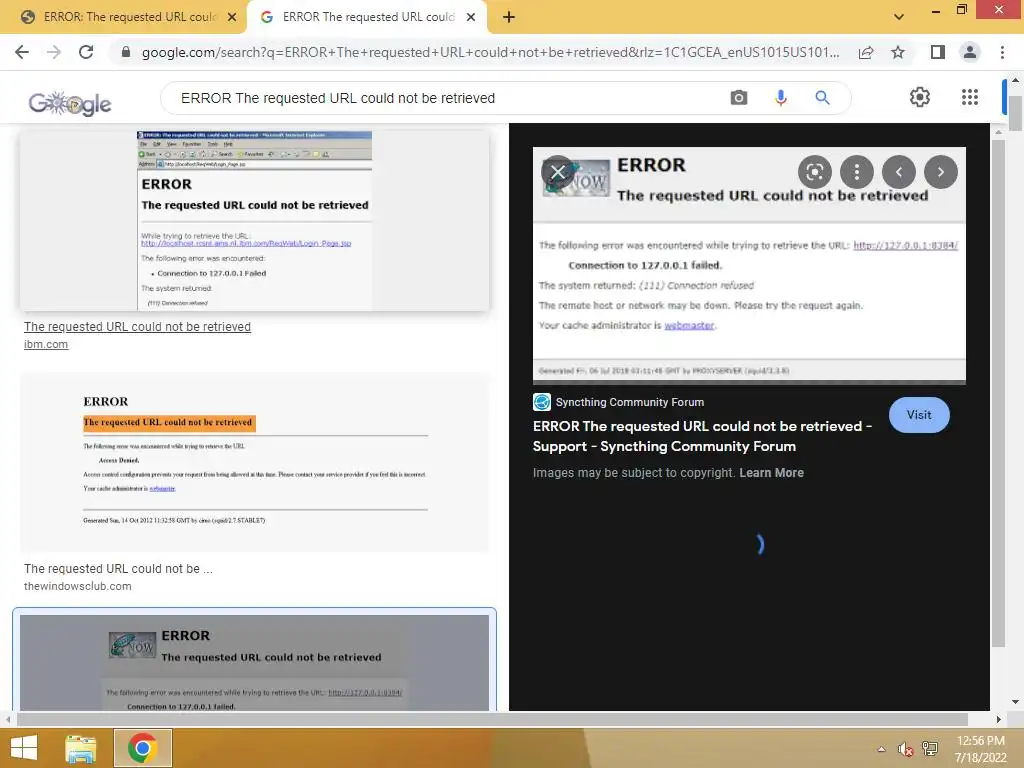
Task: Open the Syncthing forum result title
Action: (702, 436)
